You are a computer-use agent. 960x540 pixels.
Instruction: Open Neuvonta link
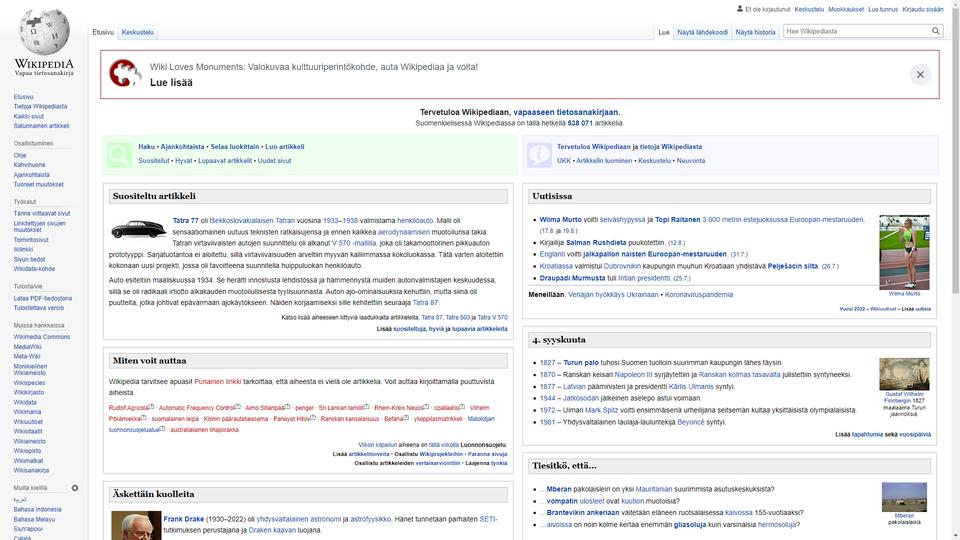click(x=691, y=160)
